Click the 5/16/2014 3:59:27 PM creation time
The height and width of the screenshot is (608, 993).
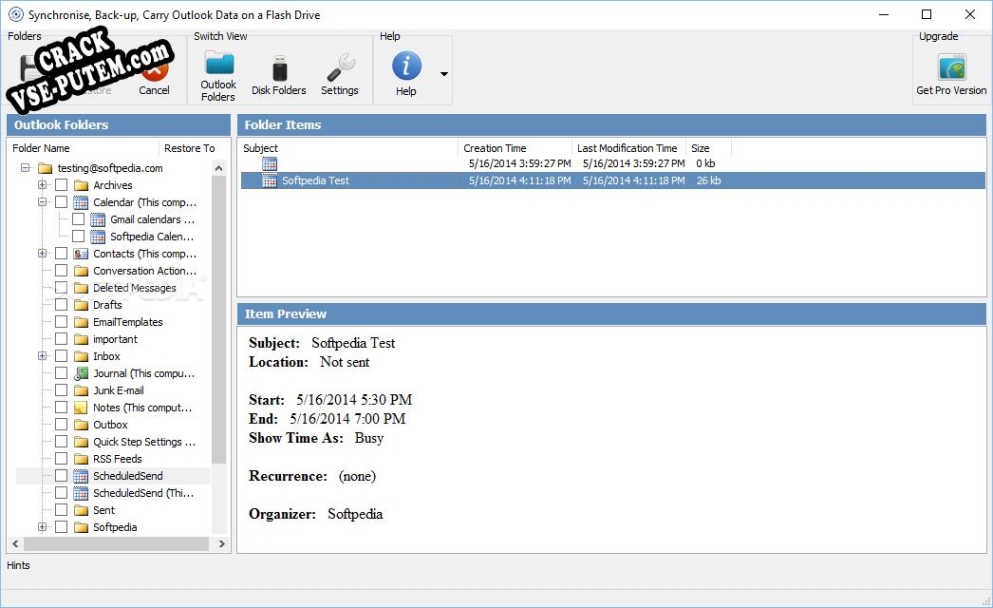coord(519,163)
